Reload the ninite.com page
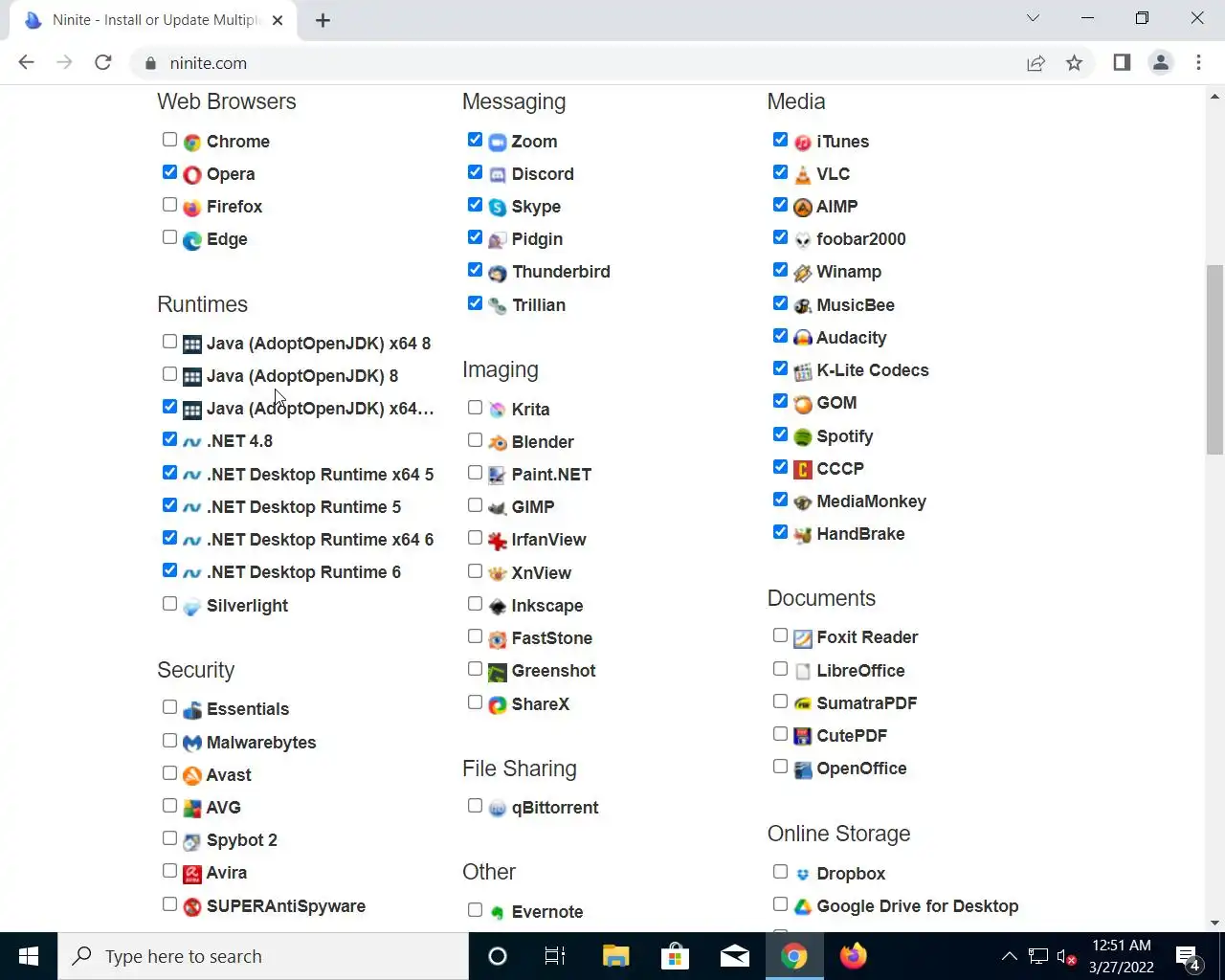This screenshot has width=1225, height=980. [x=103, y=63]
